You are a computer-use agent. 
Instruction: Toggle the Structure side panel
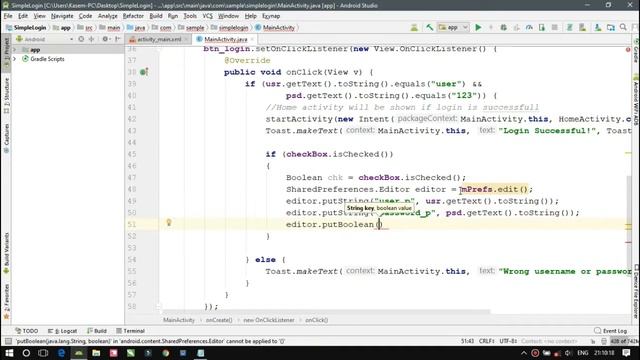pyautogui.click(x=6, y=96)
